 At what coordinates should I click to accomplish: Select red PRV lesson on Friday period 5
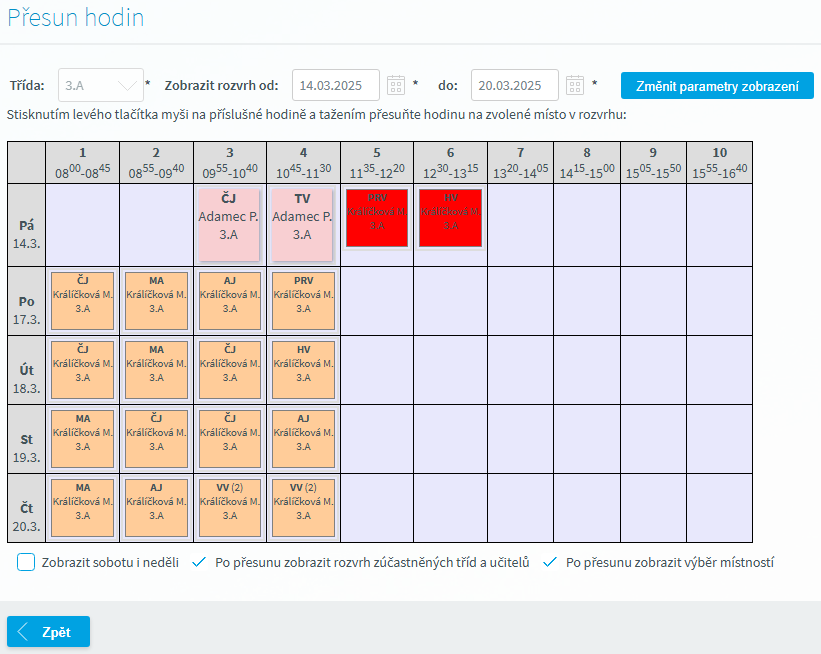(377, 218)
